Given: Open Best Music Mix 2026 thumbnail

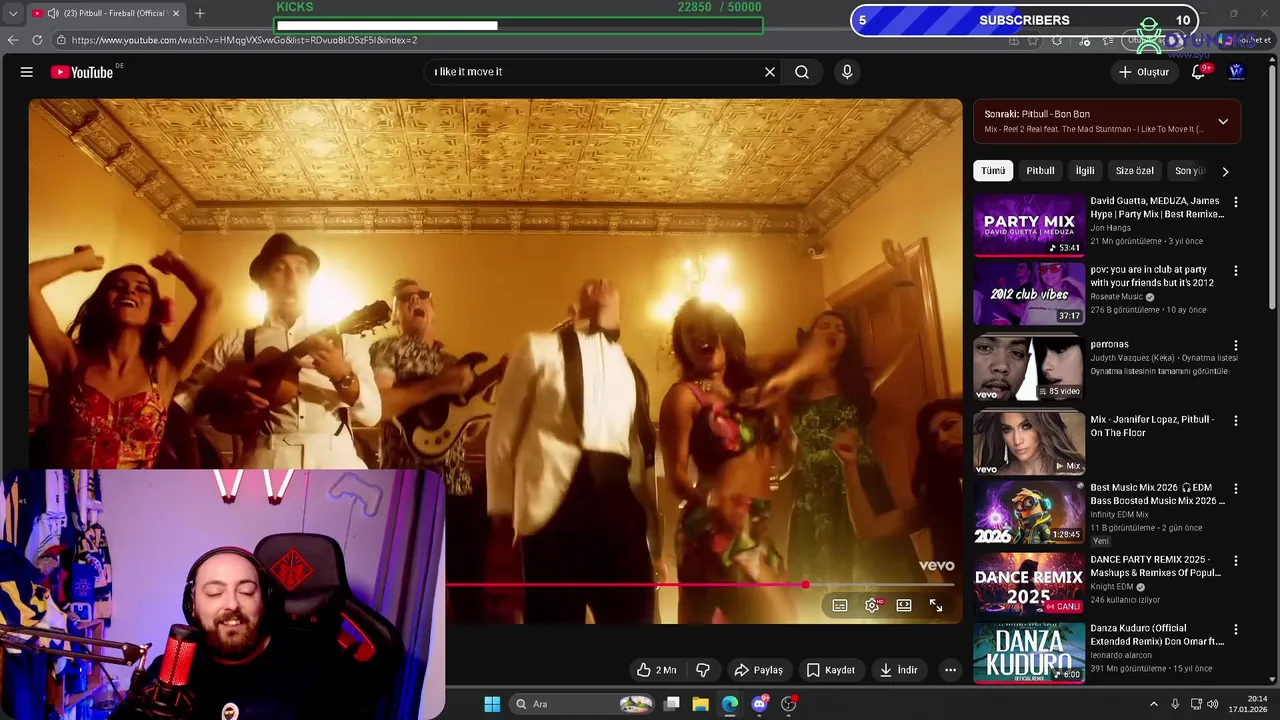Looking at the screenshot, I should (1029, 512).
